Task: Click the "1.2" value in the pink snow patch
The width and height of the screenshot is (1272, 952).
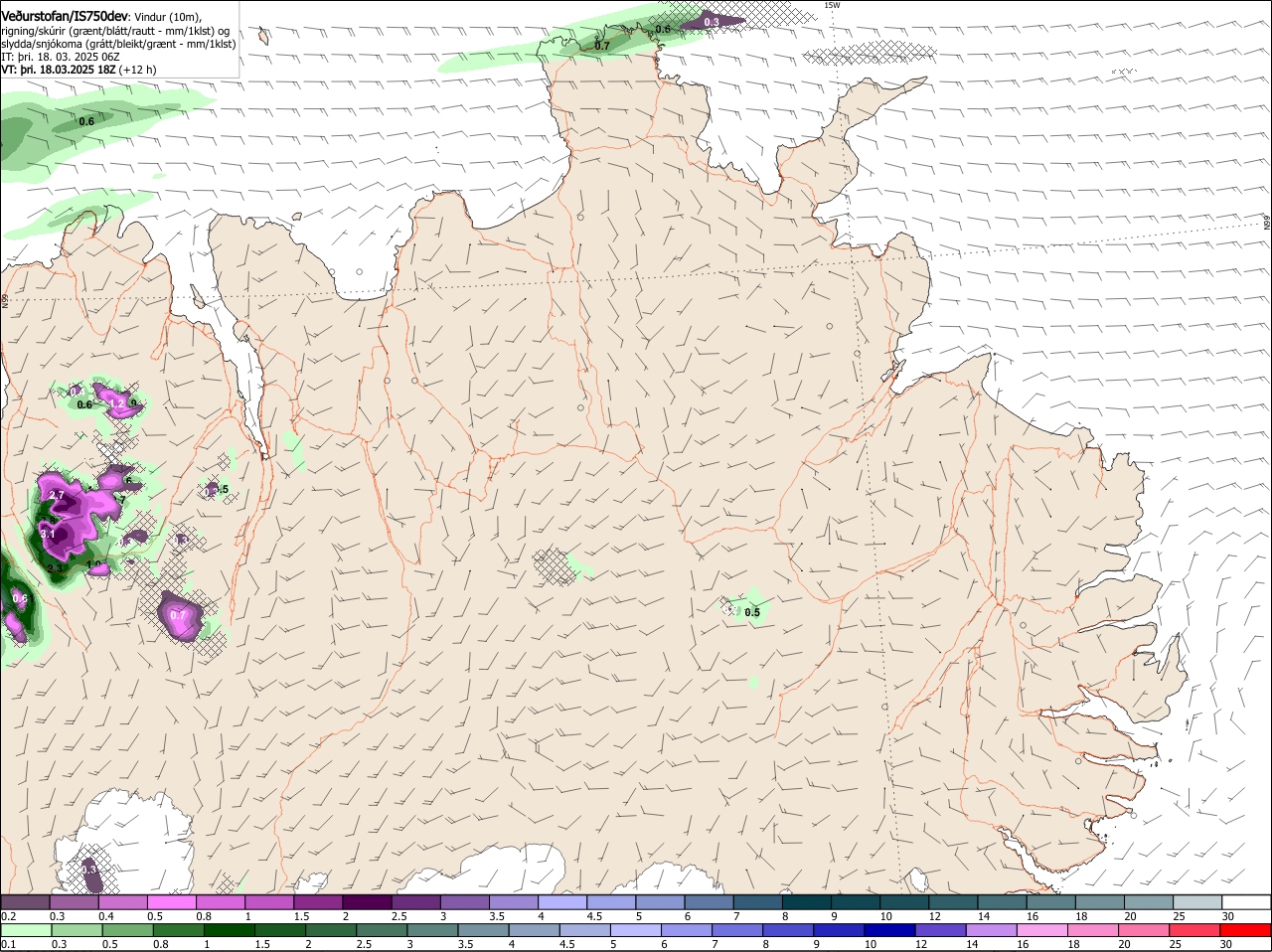Action: (x=117, y=403)
